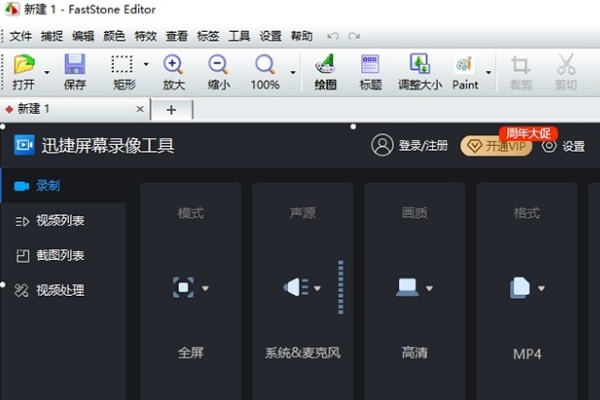Viewport: 600px width, 400px height.
Task: Select 视频列表 in the sidebar
Action: coord(60,221)
